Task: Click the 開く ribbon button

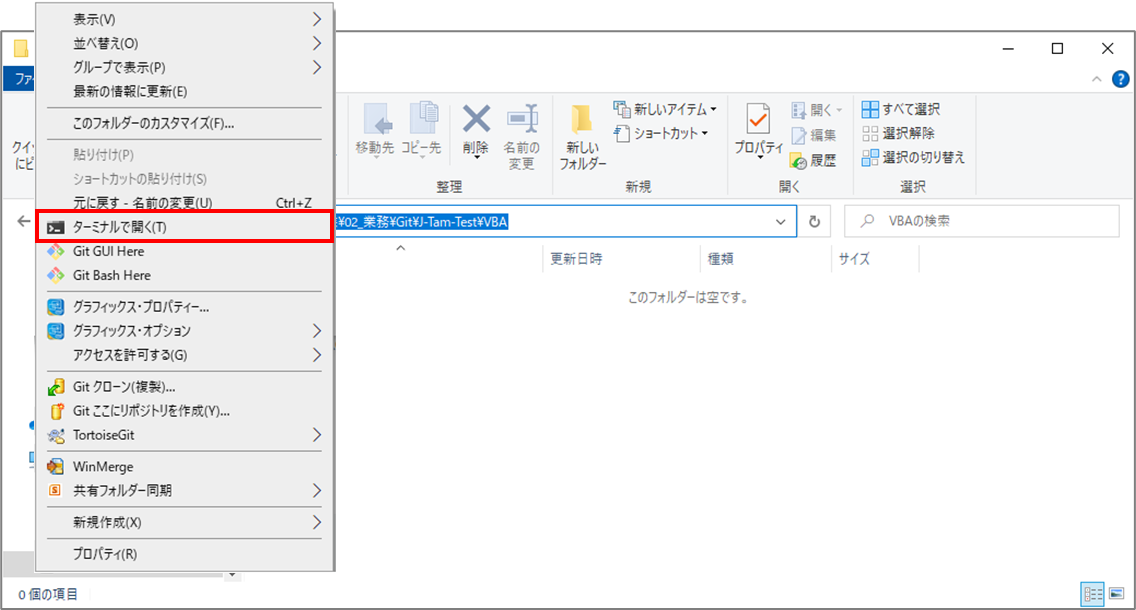Action: pyautogui.click(x=816, y=110)
